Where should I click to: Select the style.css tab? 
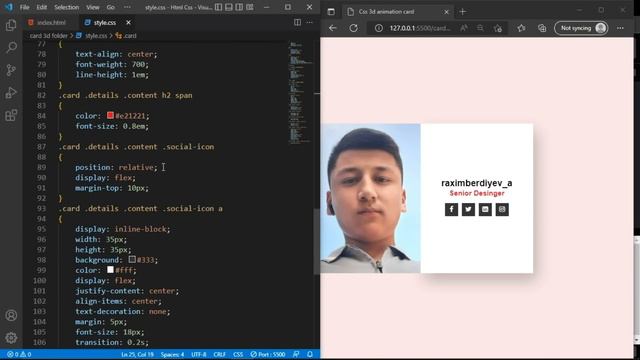pos(105,22)
